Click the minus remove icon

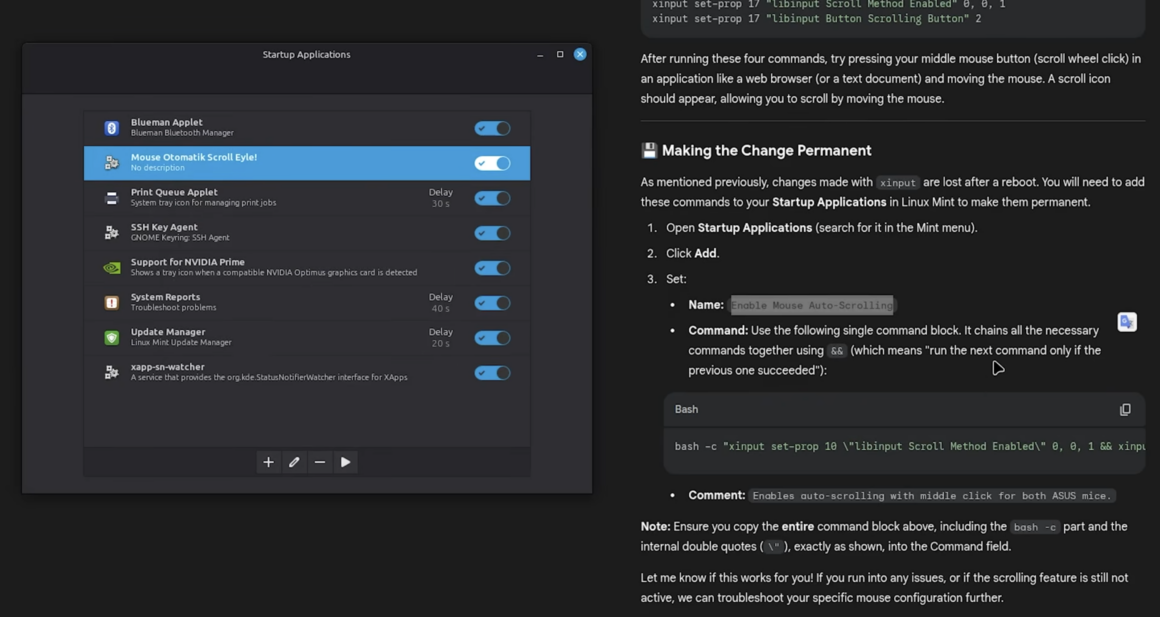pyautogui.click(x=320, y=462)
